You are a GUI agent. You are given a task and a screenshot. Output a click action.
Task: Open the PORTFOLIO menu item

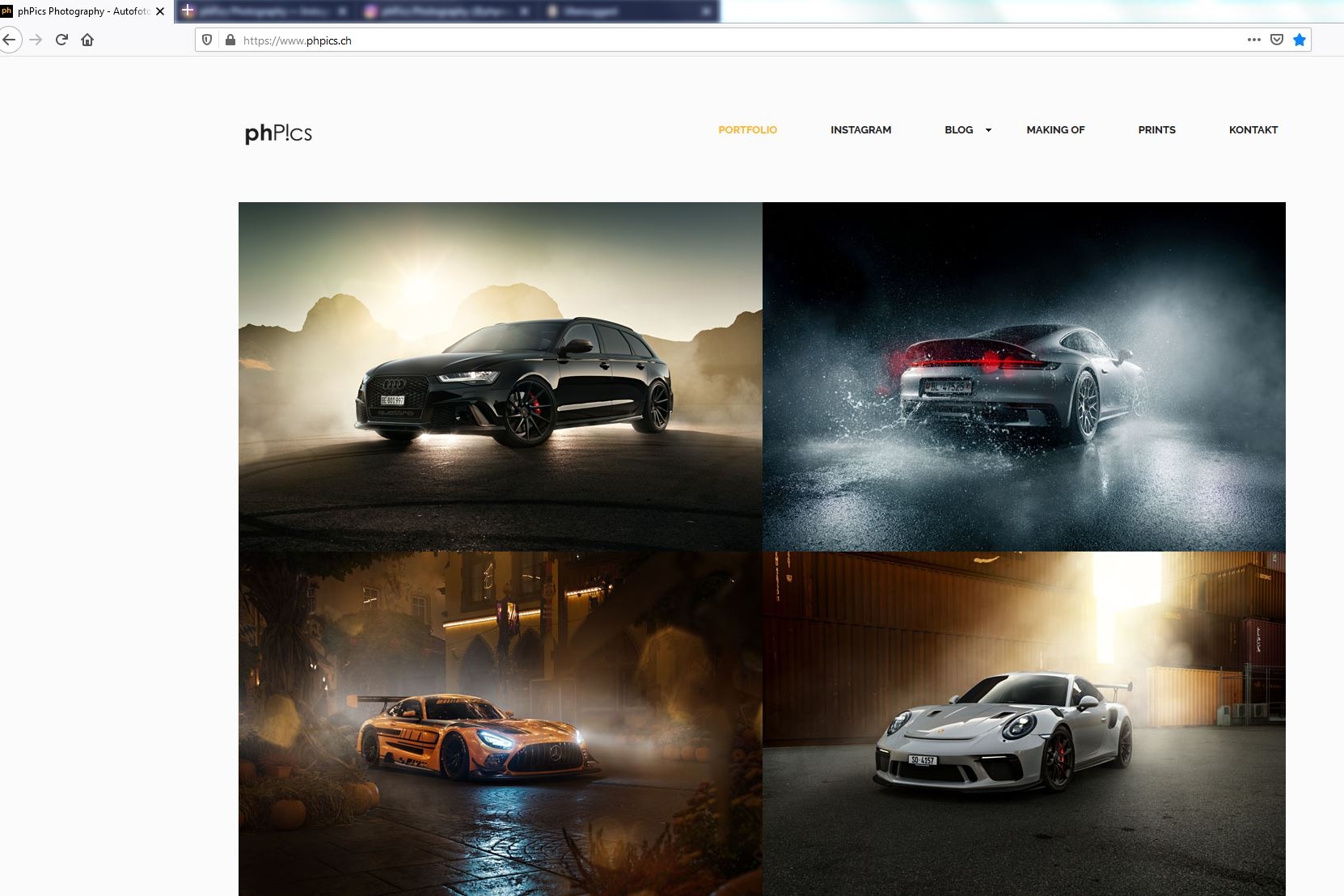[747, 129]
